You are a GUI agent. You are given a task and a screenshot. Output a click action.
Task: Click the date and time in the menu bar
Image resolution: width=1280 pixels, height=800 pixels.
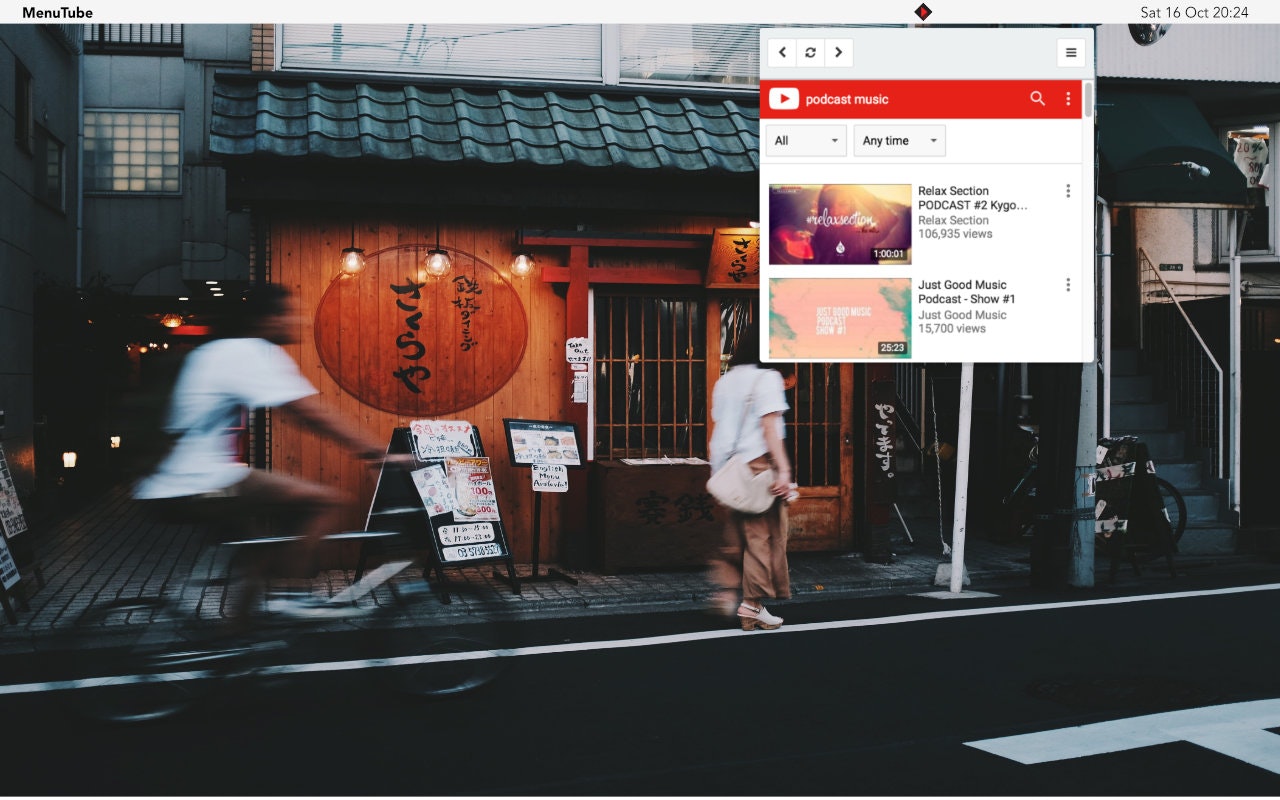(x=1193, y=12)
